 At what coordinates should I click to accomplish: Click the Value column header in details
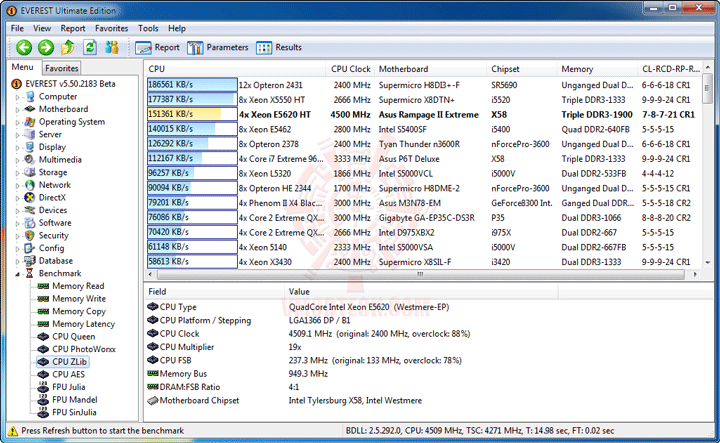click(x=421, y=292)
